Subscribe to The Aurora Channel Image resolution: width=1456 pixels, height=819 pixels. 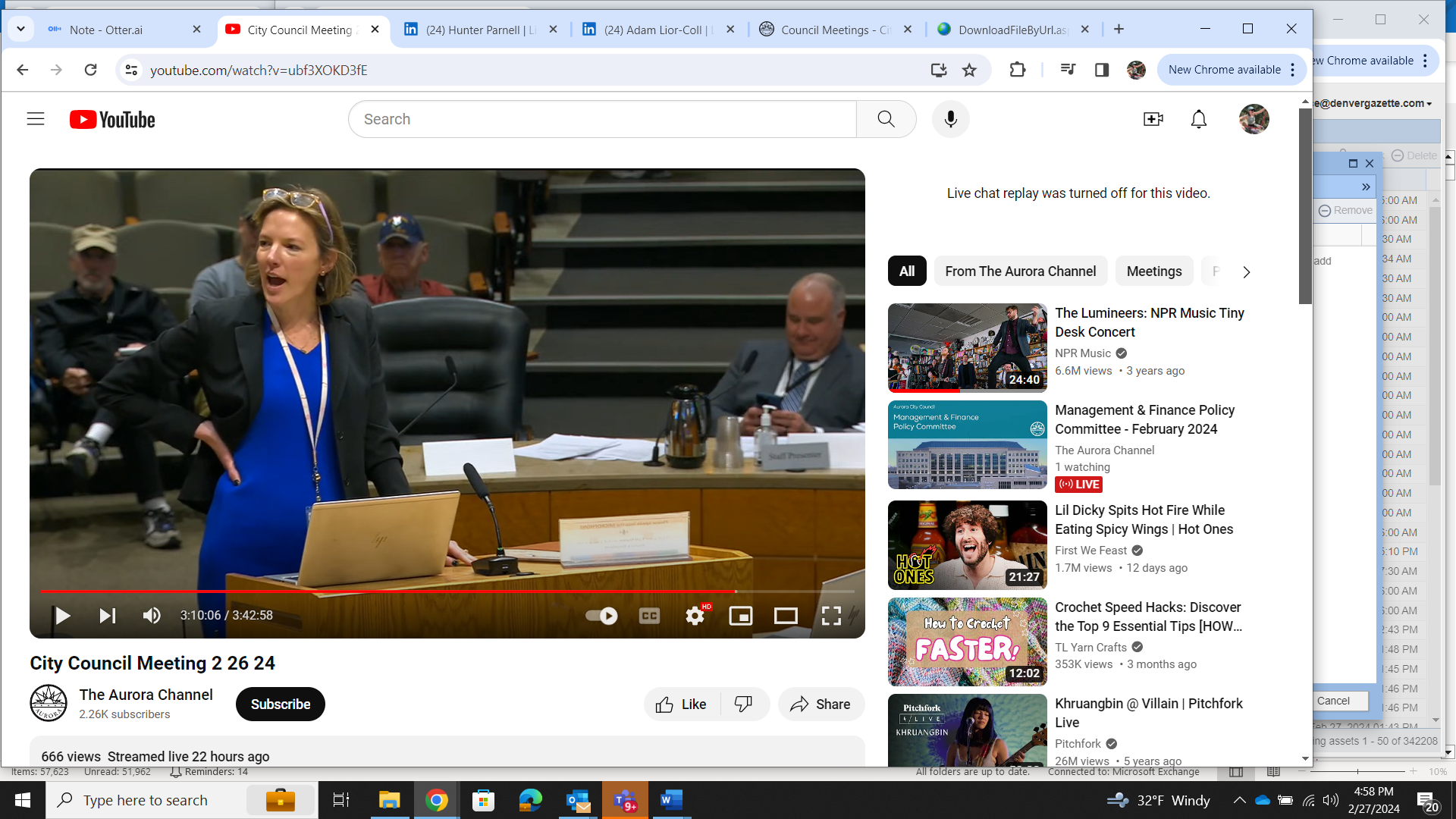tap(280, 704)
